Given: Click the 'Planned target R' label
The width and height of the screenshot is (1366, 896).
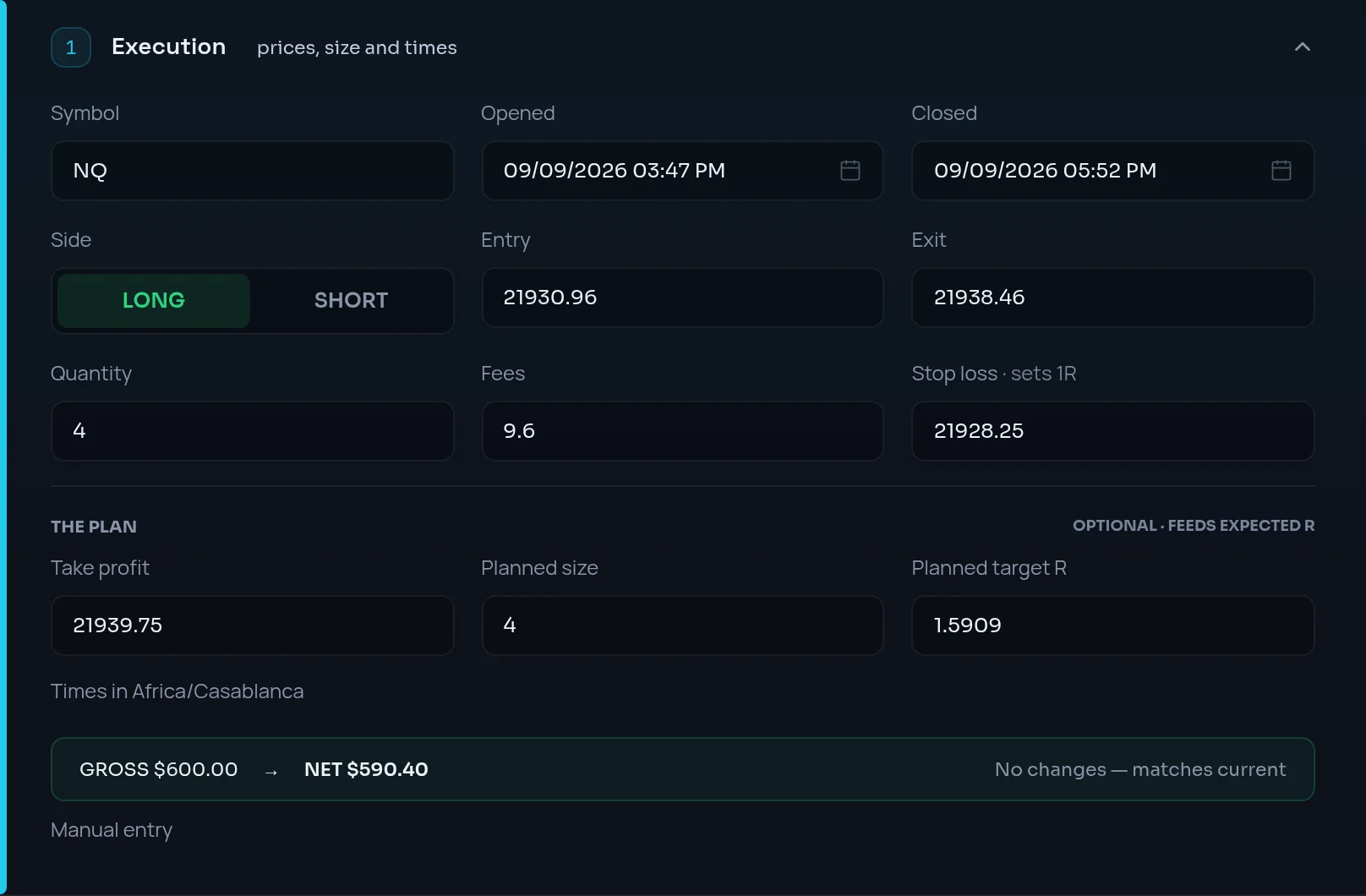Looking at the screenshot, I should pos(989,568).
